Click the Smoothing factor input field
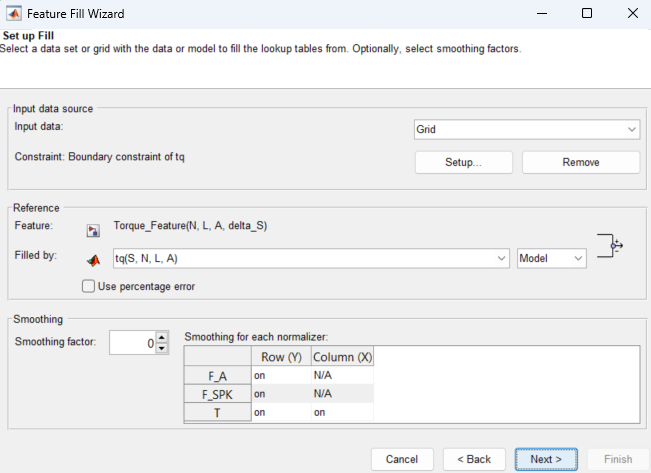651x473 pixels. pos(133,343)
